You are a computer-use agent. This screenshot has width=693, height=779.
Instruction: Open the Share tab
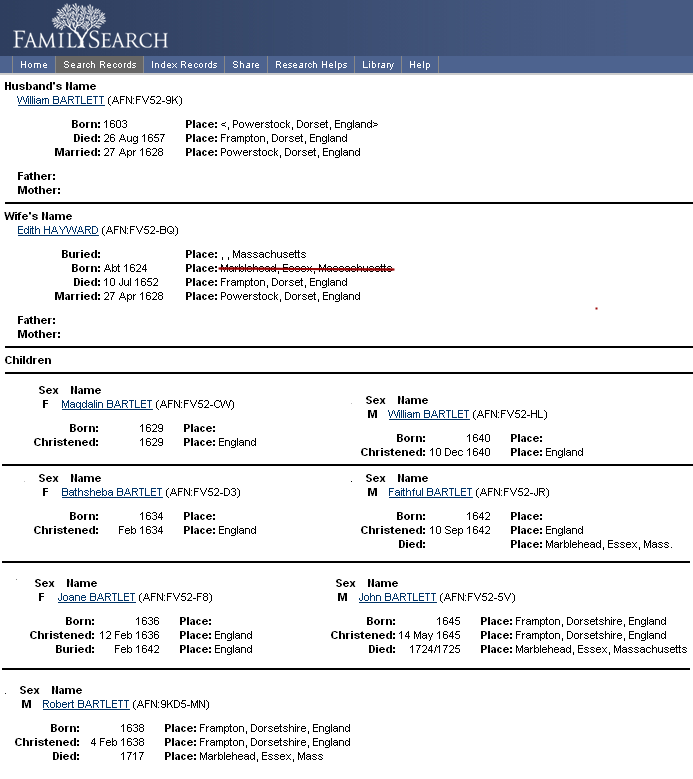click(245, 65)
